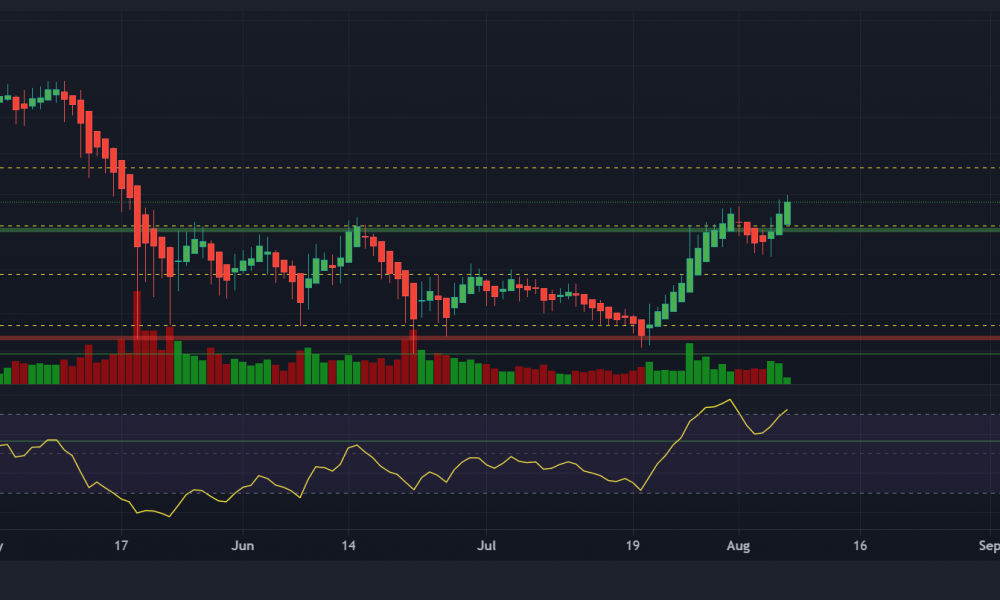Click the "Aug" month label on time axis
Viewport: 1000px width, 600px height.
(739, 546)
